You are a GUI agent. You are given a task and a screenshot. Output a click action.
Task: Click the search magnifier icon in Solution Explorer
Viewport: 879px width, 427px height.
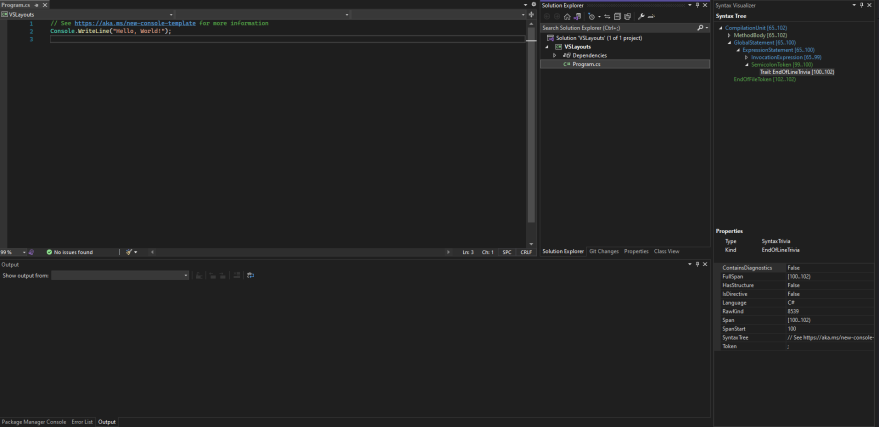click(700, 27)
